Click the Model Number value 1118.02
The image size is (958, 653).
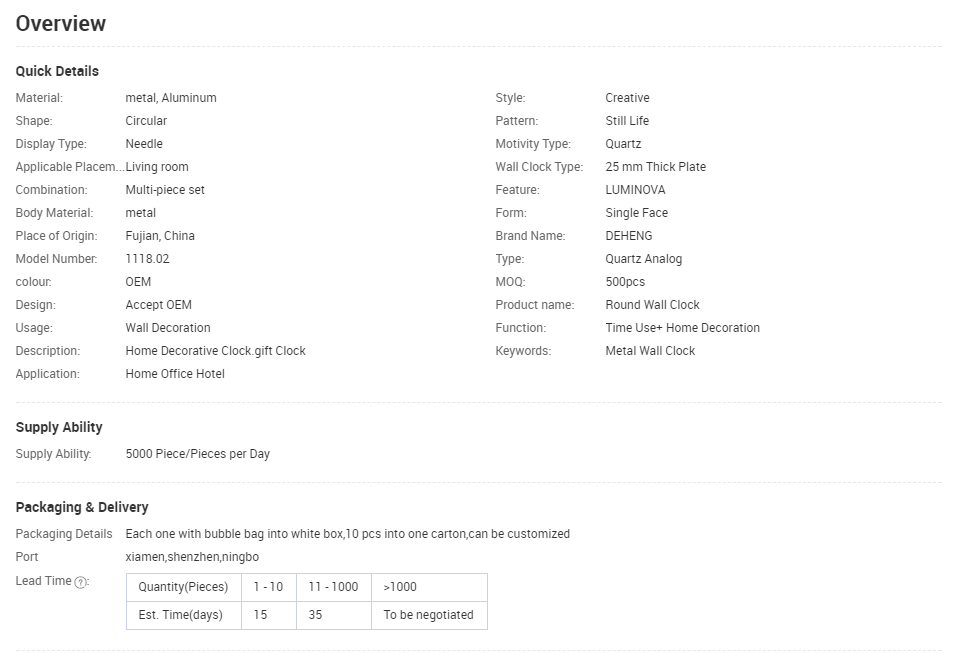[x=147, y=259]
